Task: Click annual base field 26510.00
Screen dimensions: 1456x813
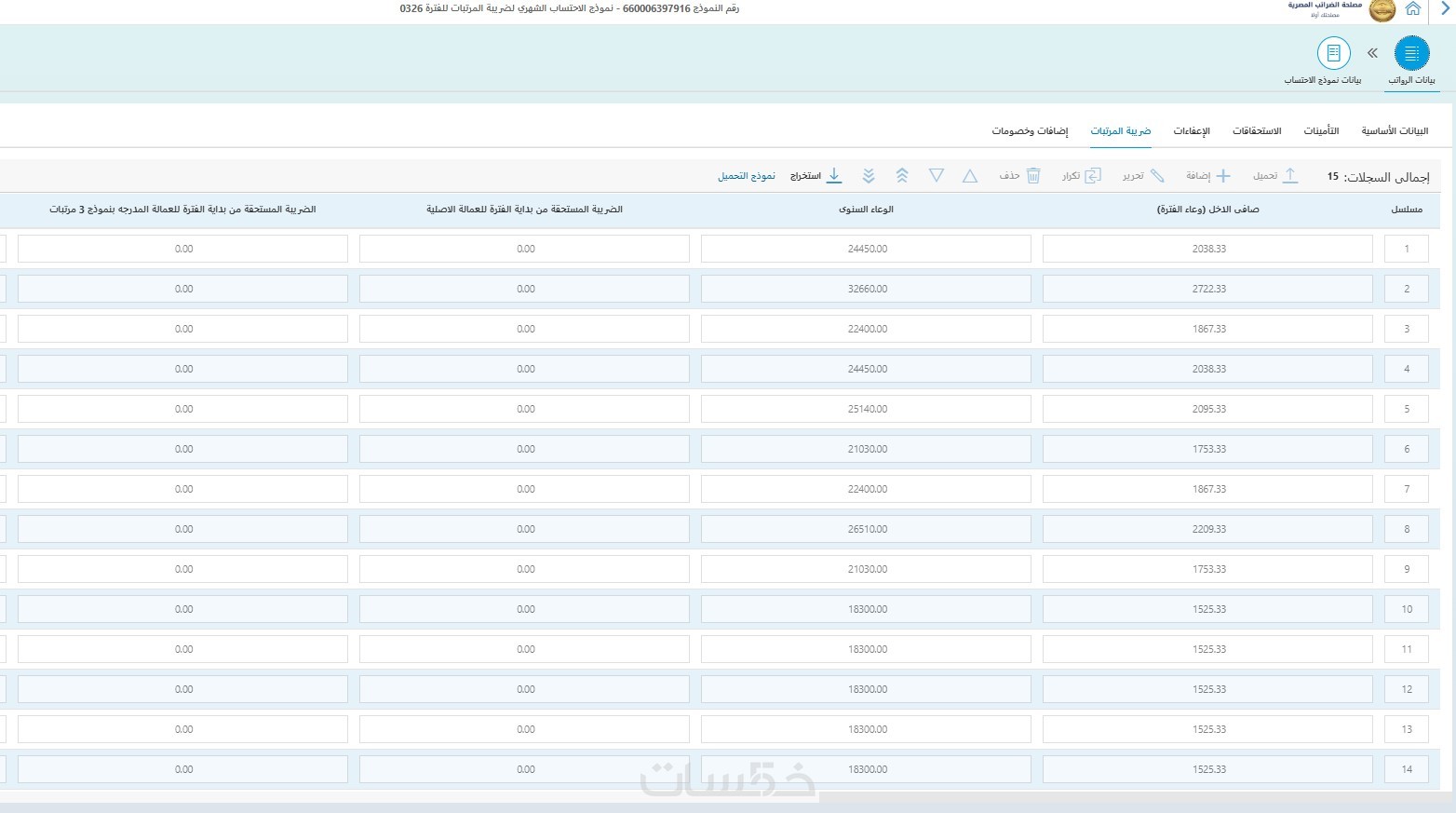Action: pos(866,529)
